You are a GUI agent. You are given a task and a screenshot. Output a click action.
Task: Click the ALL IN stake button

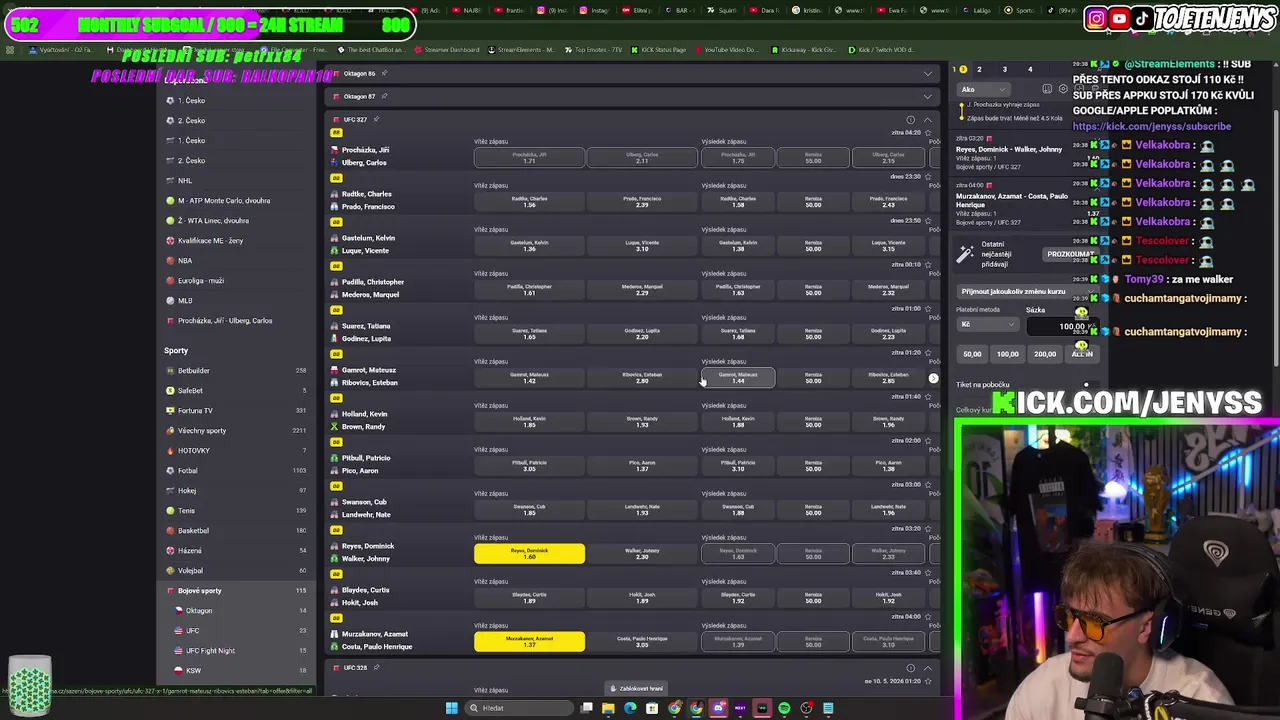[1082, 354]
